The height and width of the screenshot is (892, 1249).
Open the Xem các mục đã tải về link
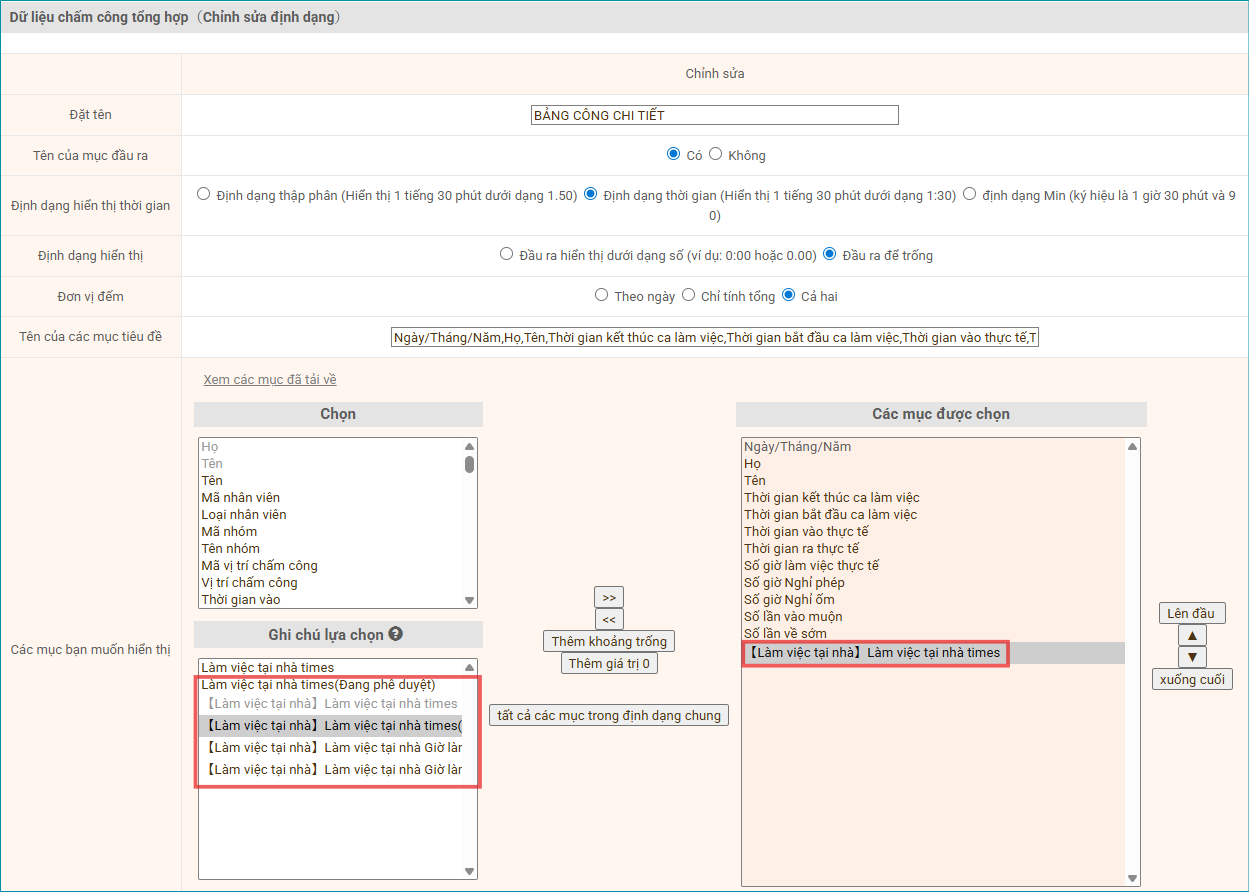270,380
